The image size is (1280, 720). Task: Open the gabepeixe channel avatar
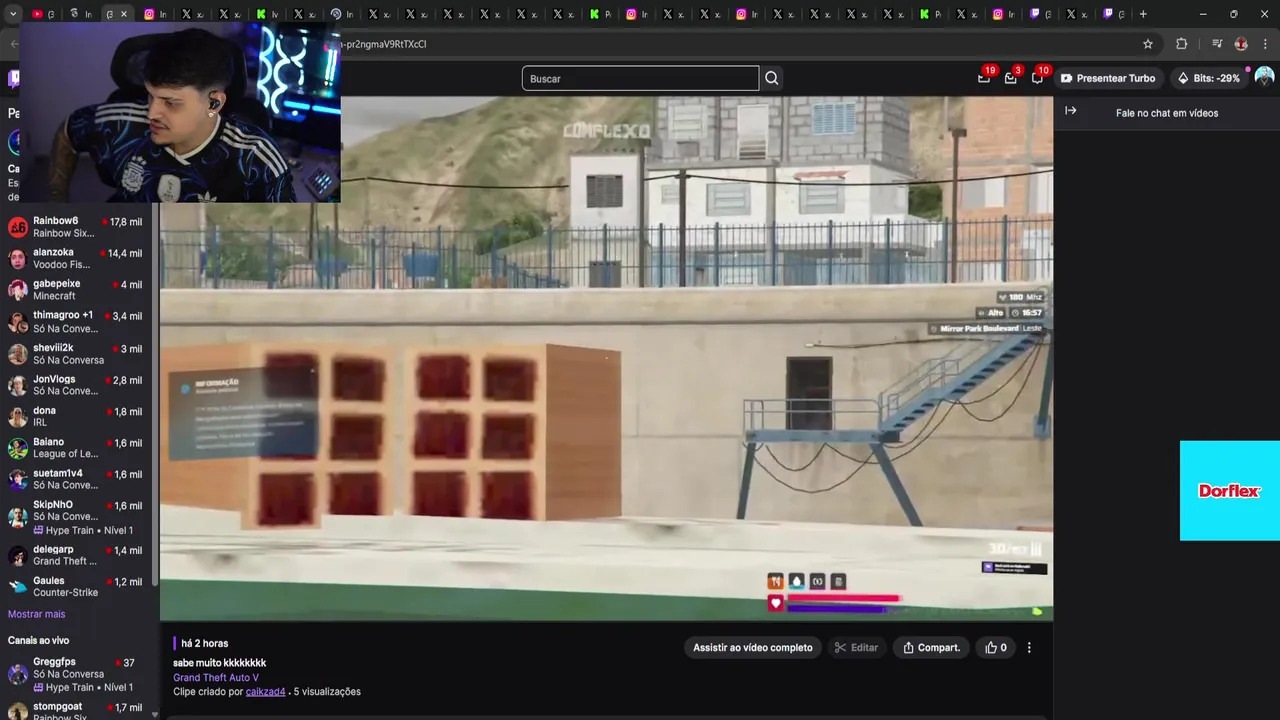tap(17, 290)
